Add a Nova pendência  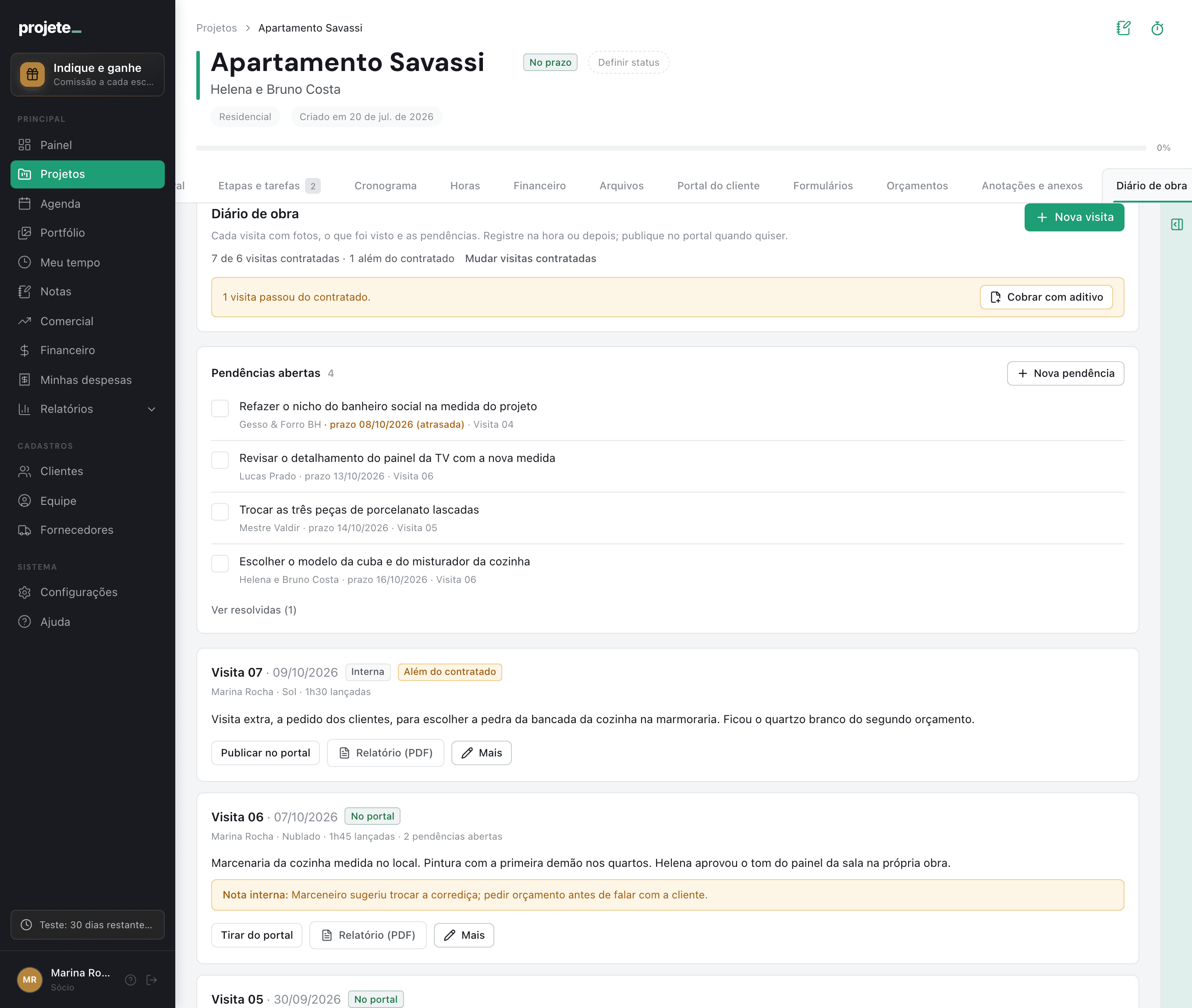point(1065,373)
